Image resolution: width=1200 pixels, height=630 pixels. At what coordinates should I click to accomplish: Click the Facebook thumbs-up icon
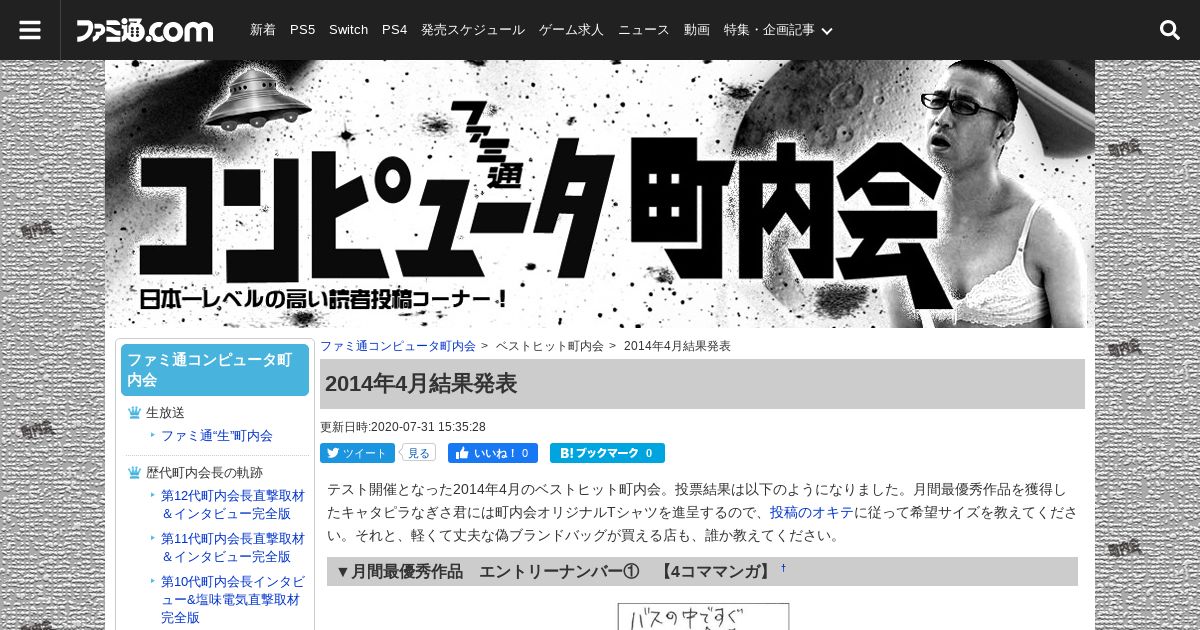(x=462, y=453)
